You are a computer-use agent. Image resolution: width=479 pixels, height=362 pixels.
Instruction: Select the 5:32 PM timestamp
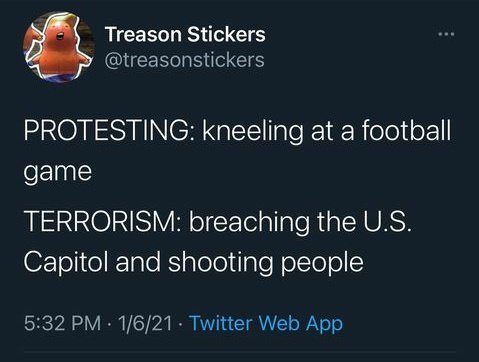(62, 323)
